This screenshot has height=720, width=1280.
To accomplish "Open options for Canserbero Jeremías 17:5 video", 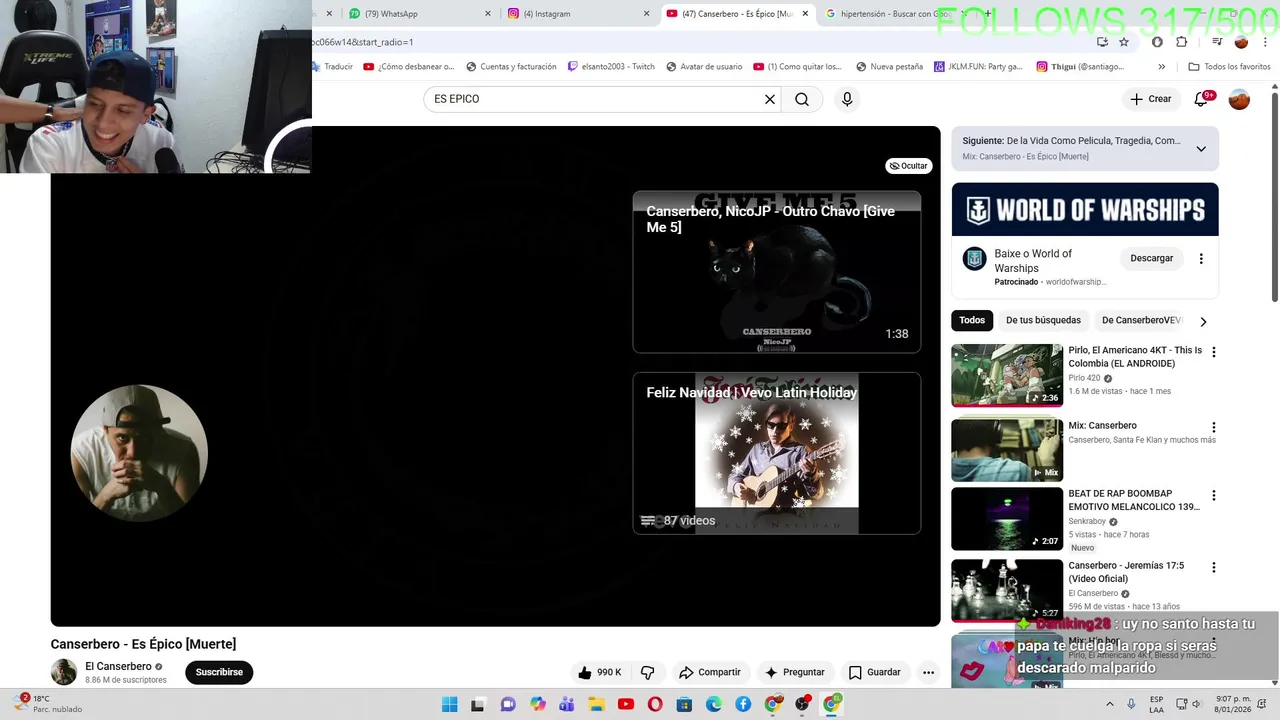I will (1214, 567).
